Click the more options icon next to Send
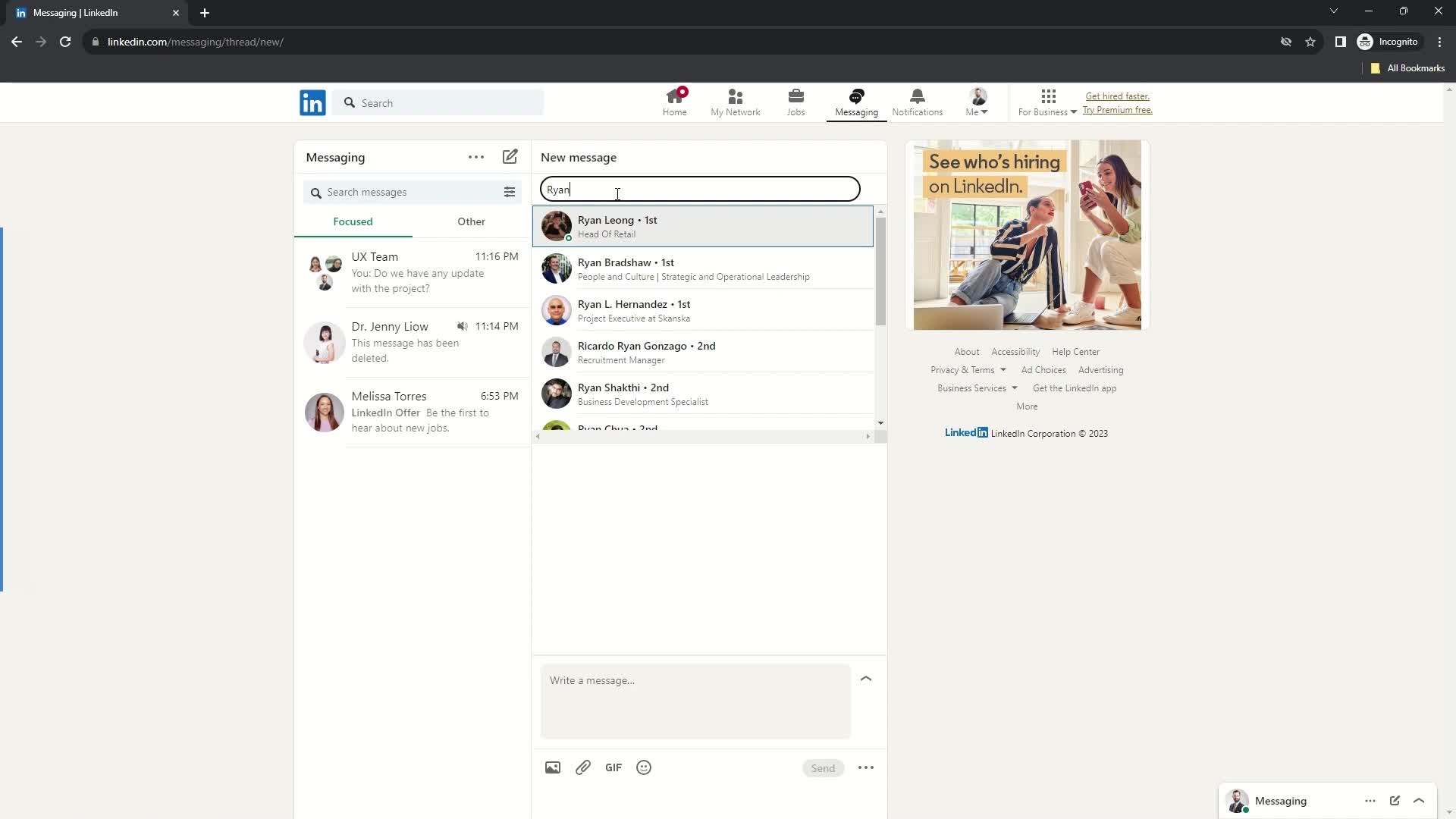 pyautogui.click(x=866, y=767)
